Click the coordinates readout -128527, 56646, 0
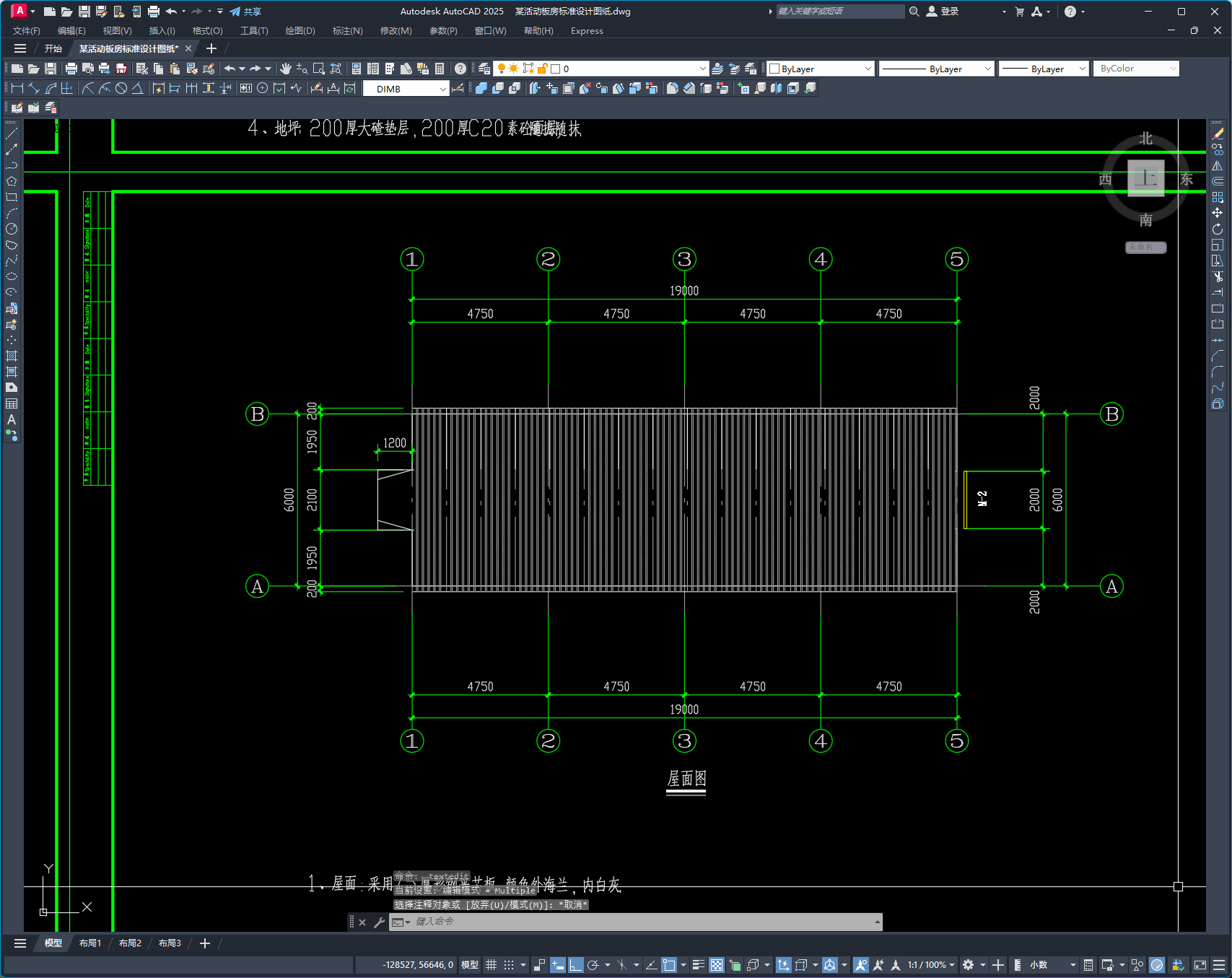Image resolution: width=1232 pixels, height=978 pixels. [418, 965]
